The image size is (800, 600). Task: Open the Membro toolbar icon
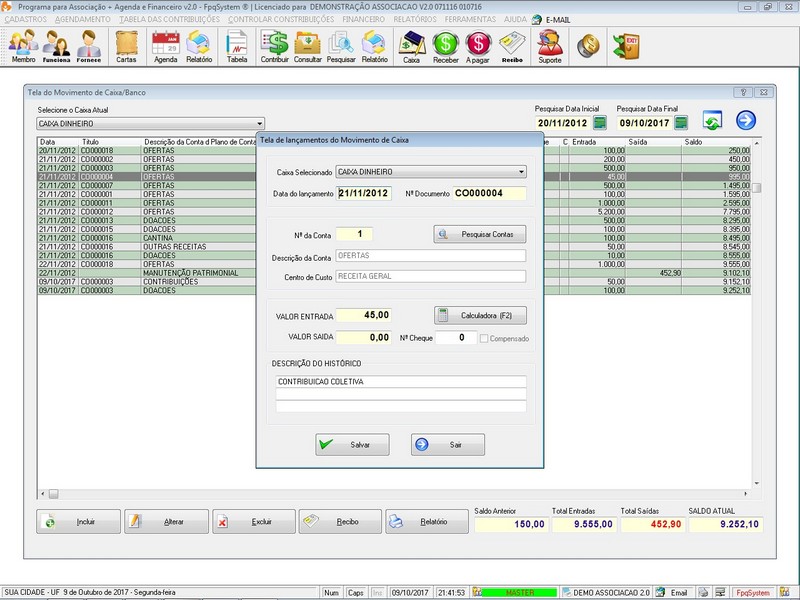(23, 46)
